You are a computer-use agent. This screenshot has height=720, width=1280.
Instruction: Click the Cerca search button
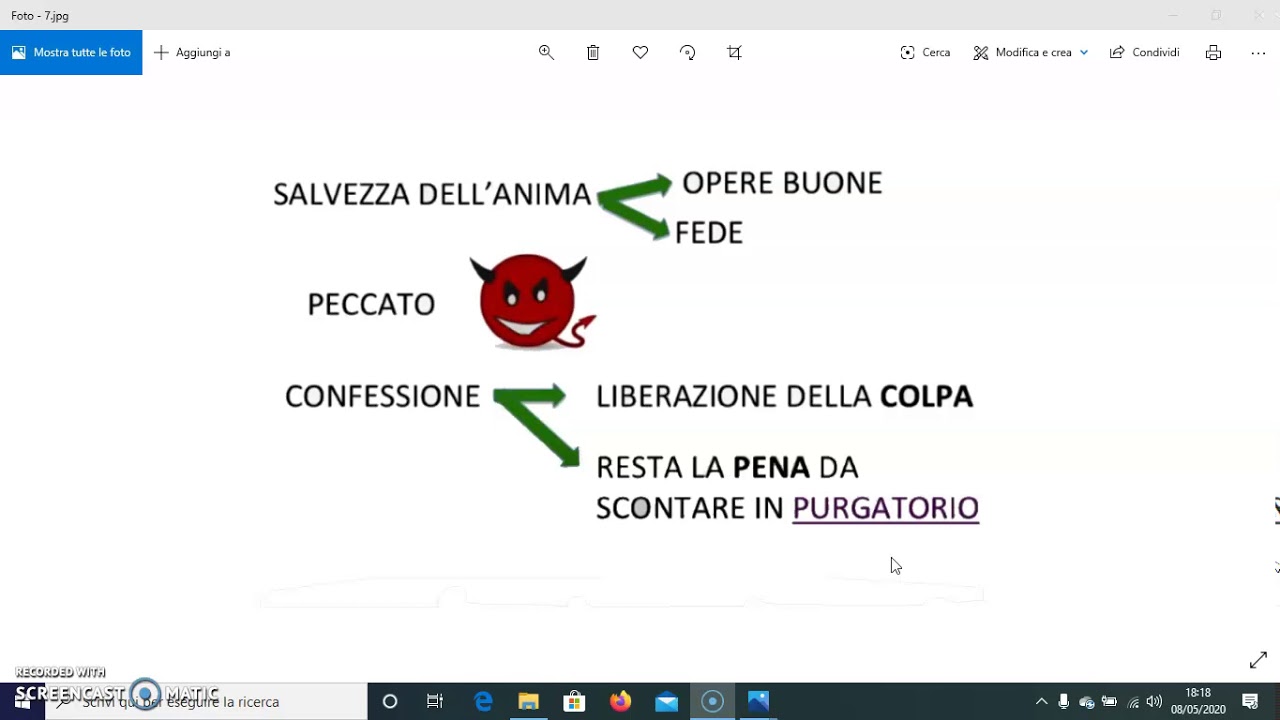tap(925, 52)
